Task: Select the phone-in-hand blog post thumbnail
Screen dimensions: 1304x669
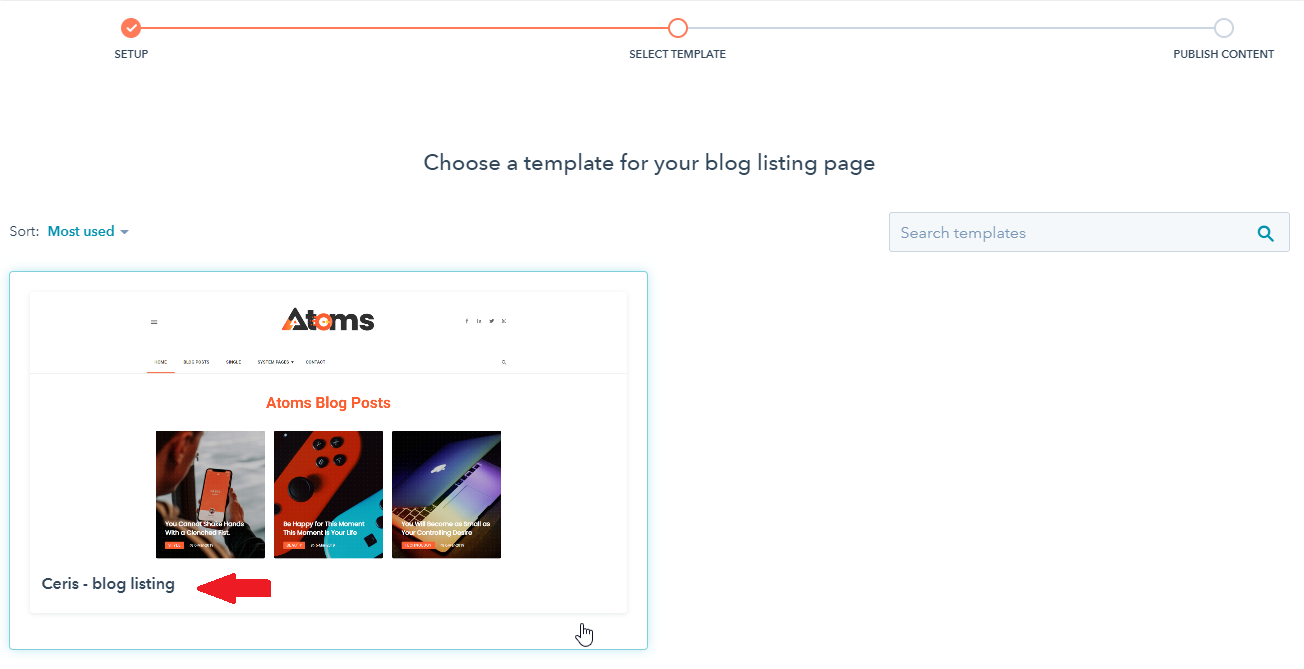Action: (210, 494)
